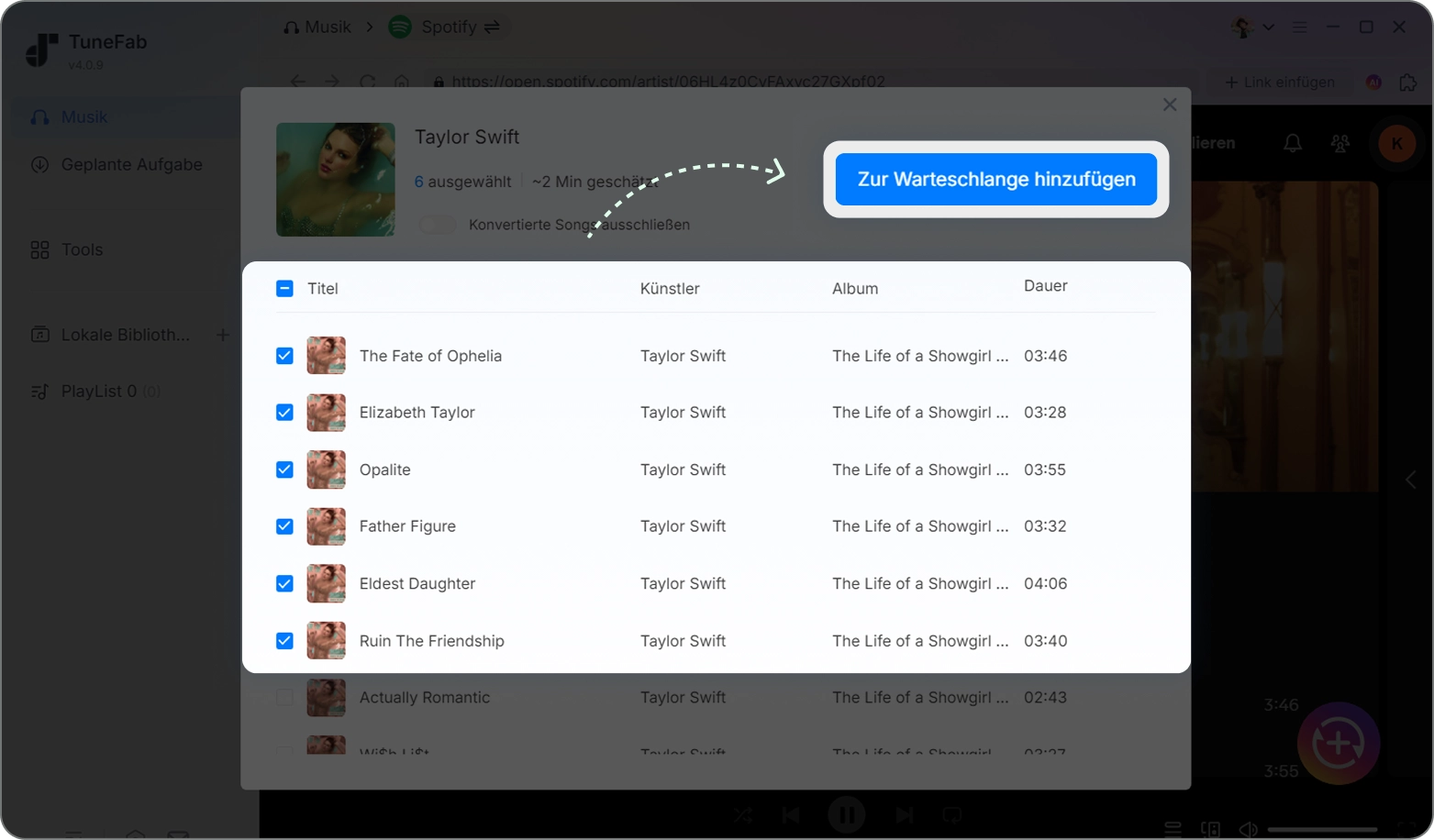Click the duration "03:55" for Opalite

tap(1045, 470)
